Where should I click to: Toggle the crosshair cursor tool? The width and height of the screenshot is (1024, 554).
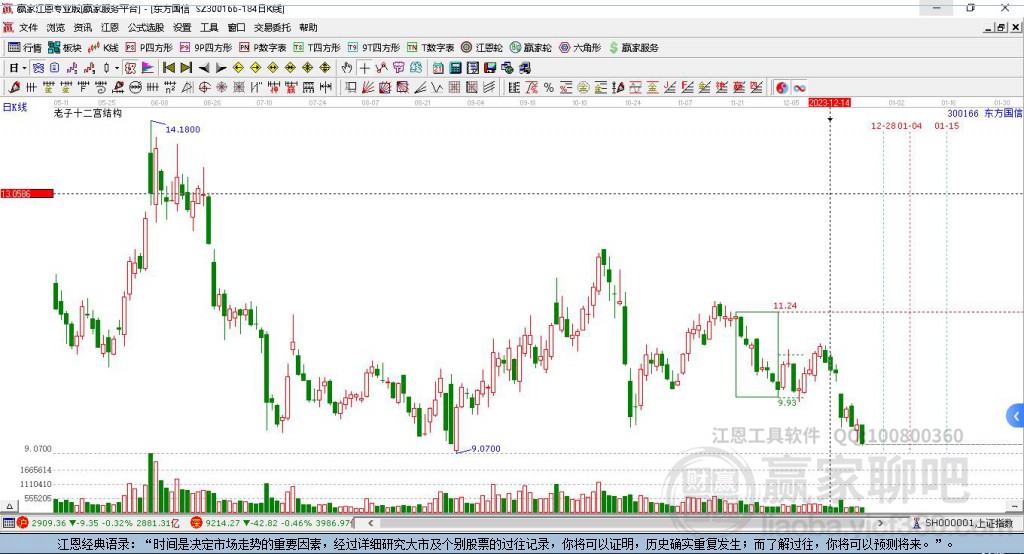click(365, 67)
